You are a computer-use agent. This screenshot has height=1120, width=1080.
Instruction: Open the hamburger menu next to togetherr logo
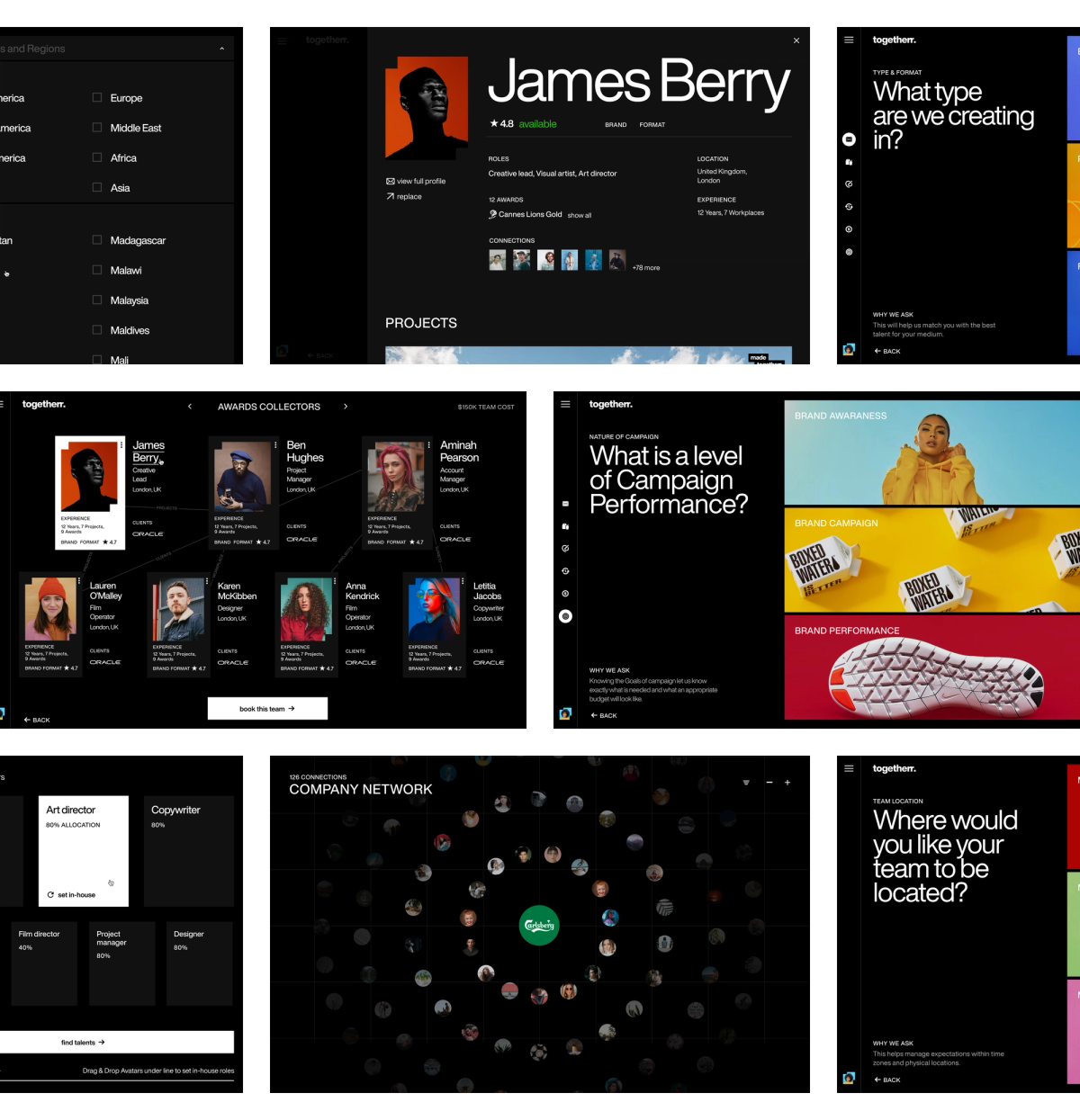pos(847,40)
